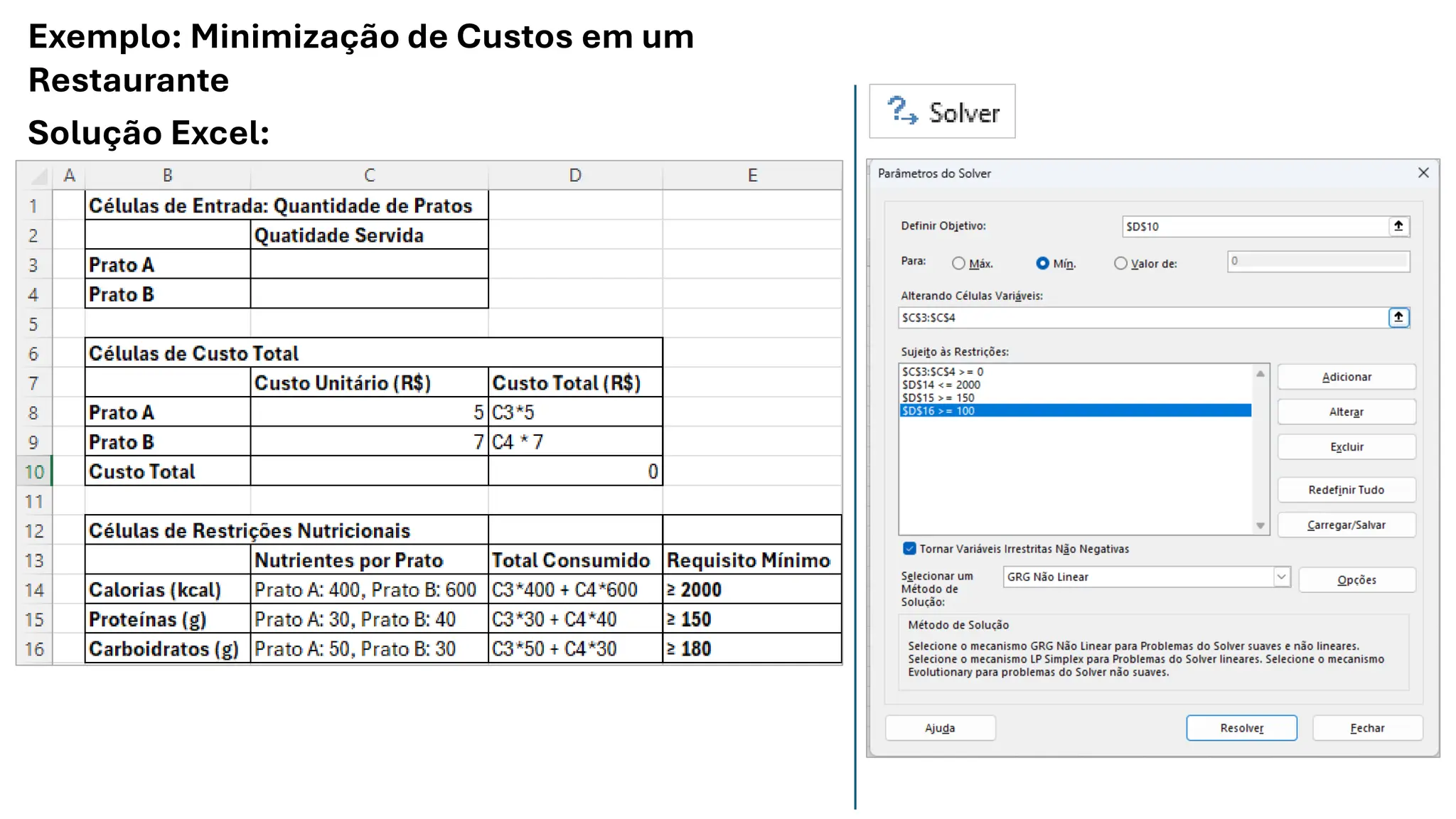
Task: Select row 10 header
Action: (34, 471)
